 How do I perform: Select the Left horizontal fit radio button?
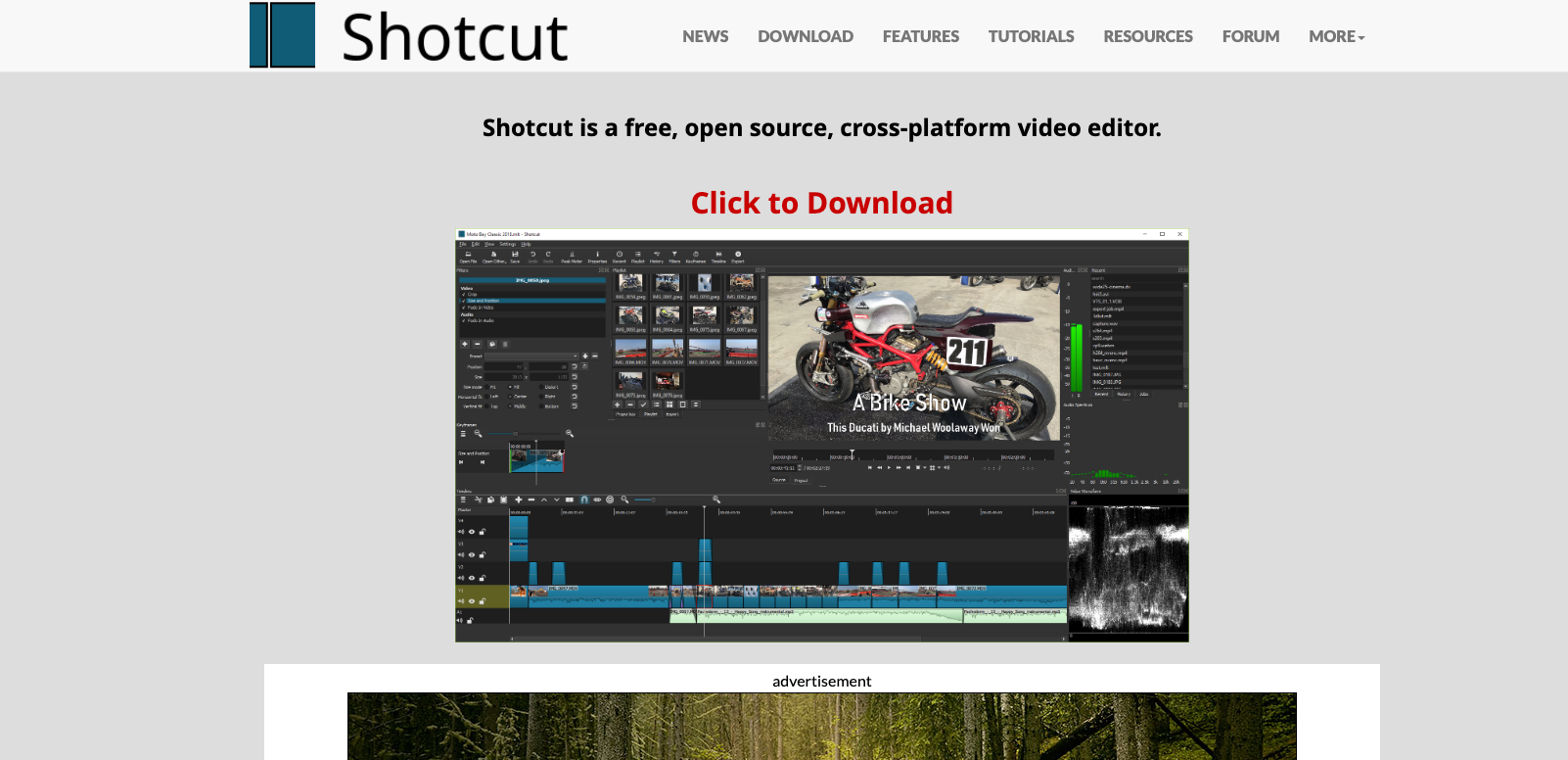click(486, 397)
